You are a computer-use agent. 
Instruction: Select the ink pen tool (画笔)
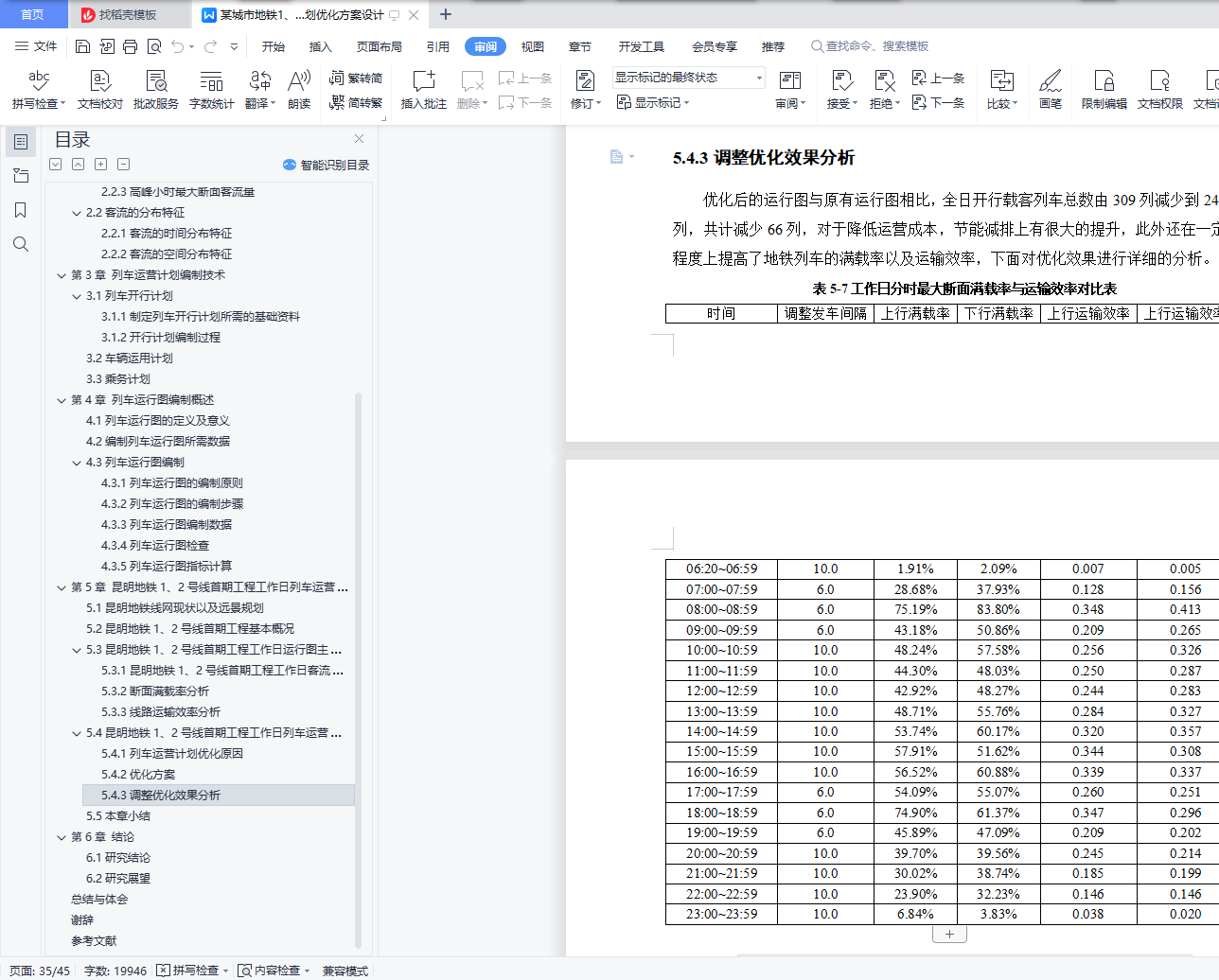tap(1051, 90)
